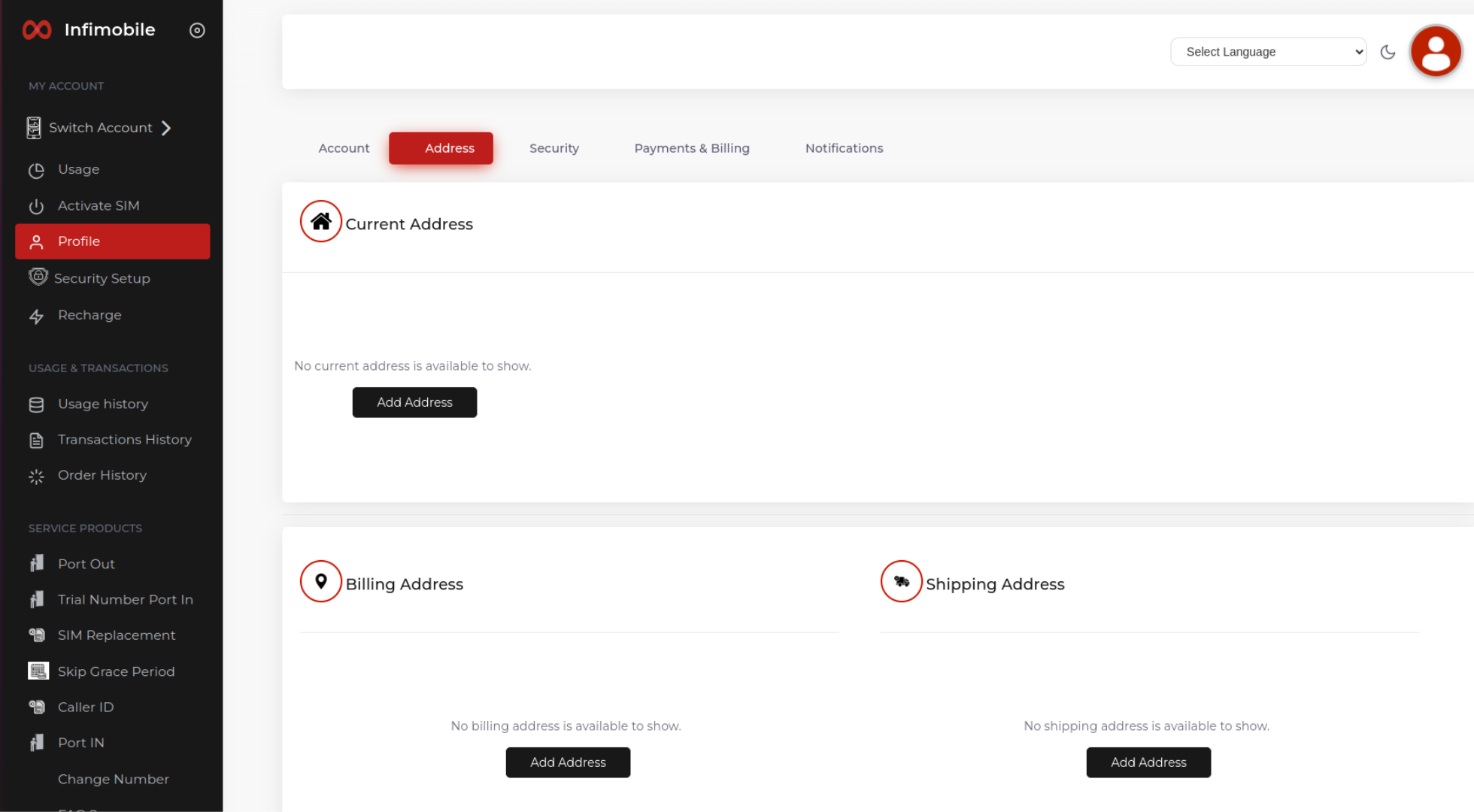Open SIM Replacement in the sidebar

pos(116,635)
